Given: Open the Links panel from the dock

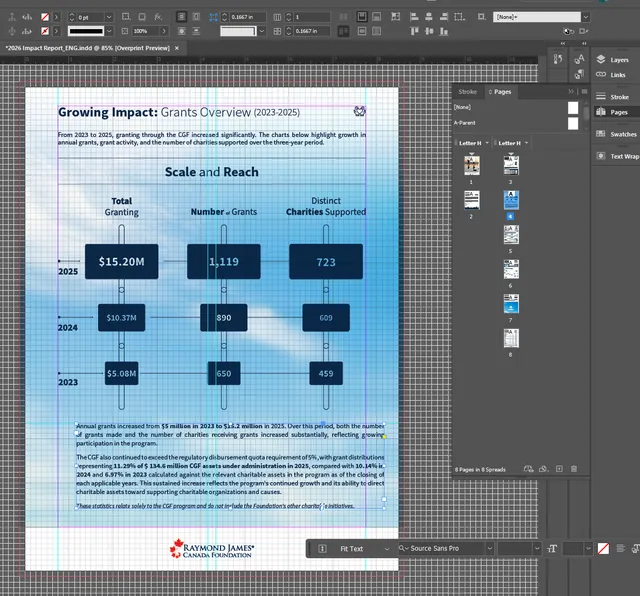Looking at the screenshot, I should (x=611, y=75).
